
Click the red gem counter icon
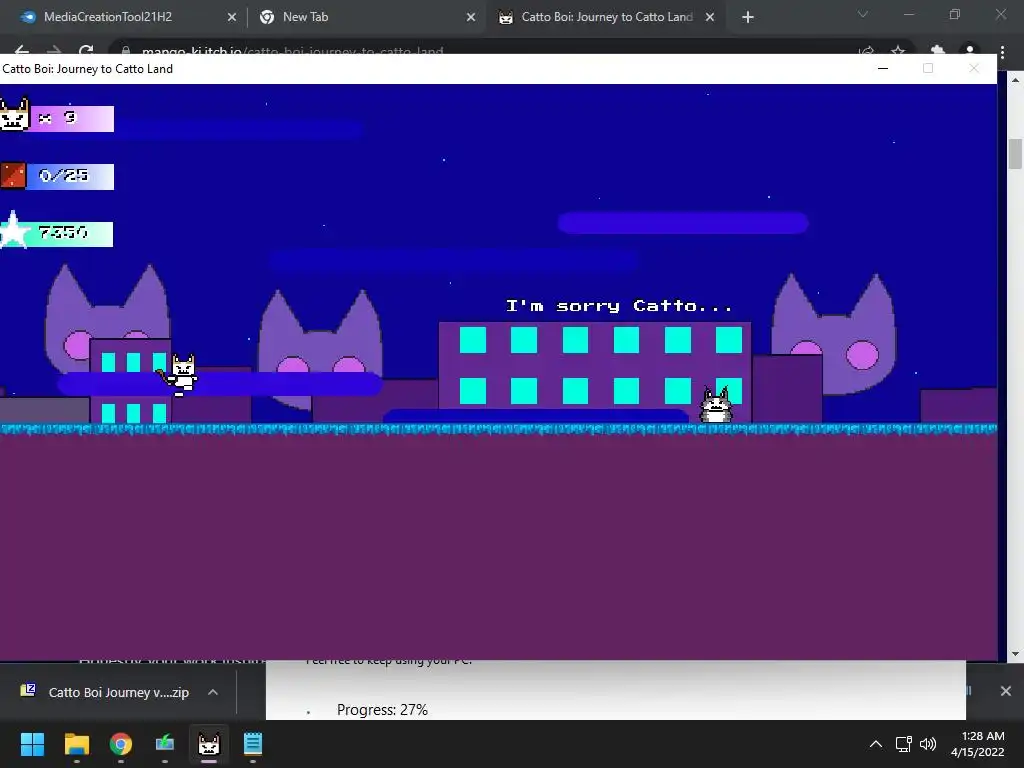click(x=12, y=176)
